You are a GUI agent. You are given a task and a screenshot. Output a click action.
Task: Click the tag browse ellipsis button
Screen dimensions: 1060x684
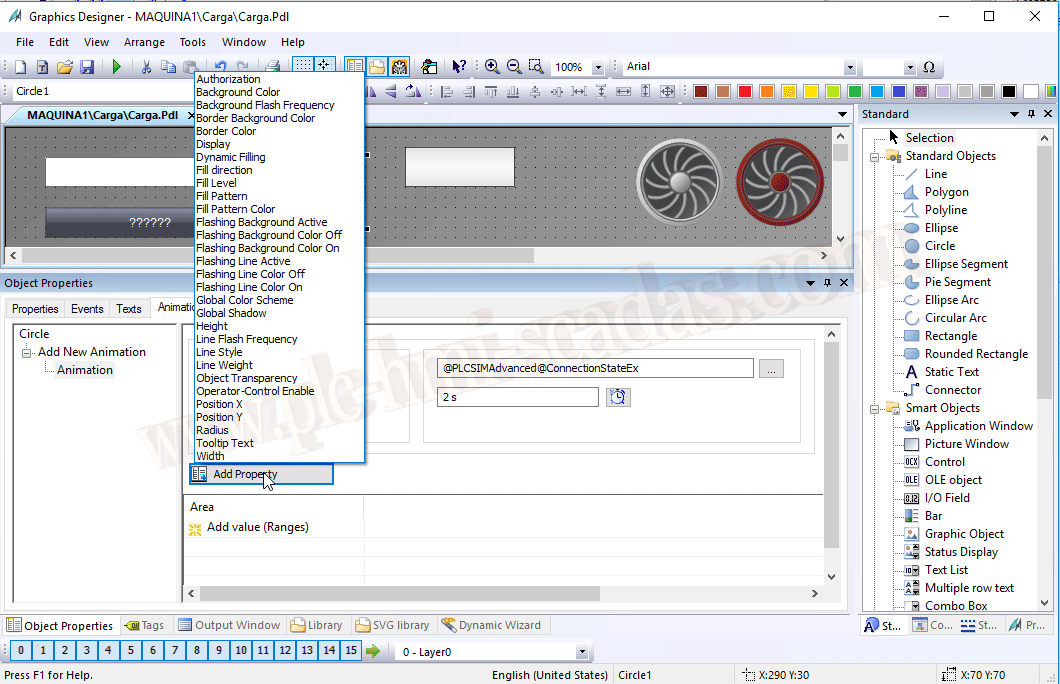pyautogui.click(x=771, y=368)
